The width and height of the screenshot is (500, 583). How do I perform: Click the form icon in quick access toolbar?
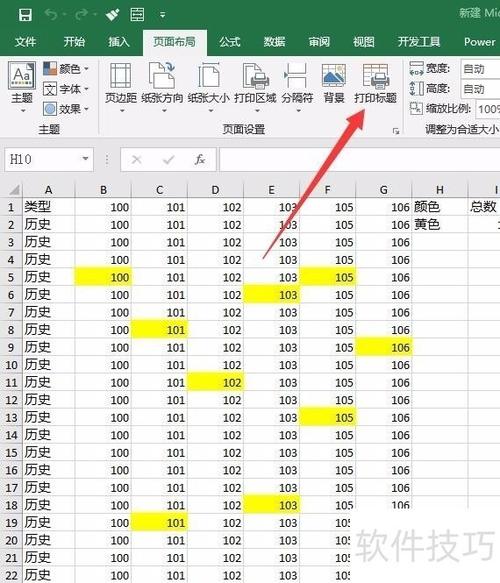[x=137, y=15]
